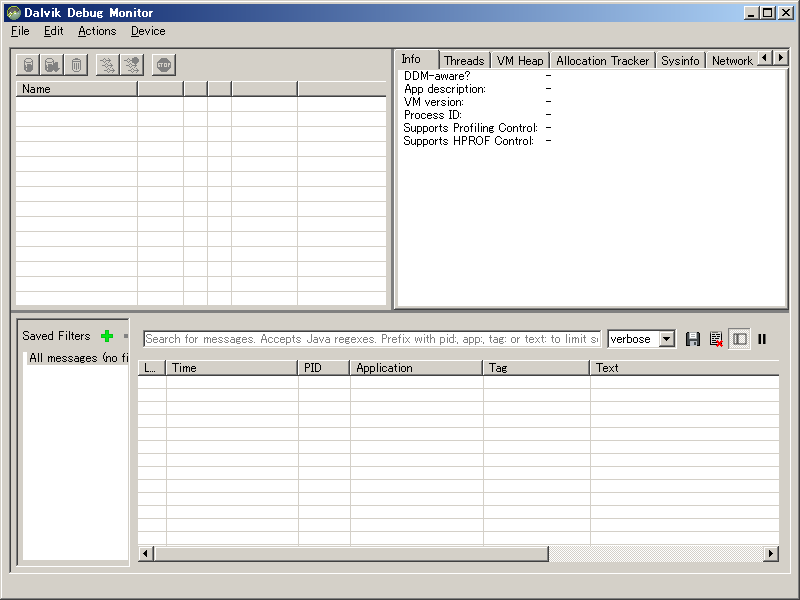Click the App description: label
800x600 pixels.
click(x=444, y=89)
